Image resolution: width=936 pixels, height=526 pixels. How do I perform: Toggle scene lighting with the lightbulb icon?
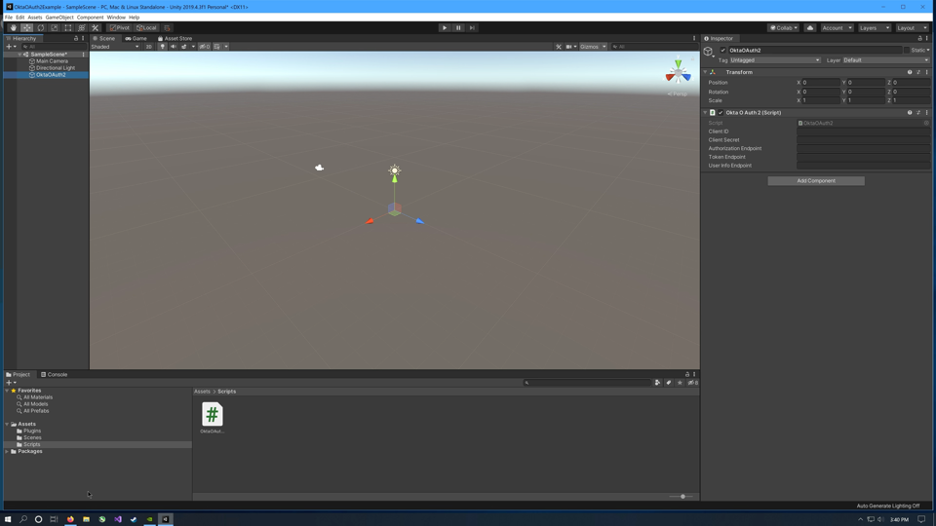click(162, 47)
